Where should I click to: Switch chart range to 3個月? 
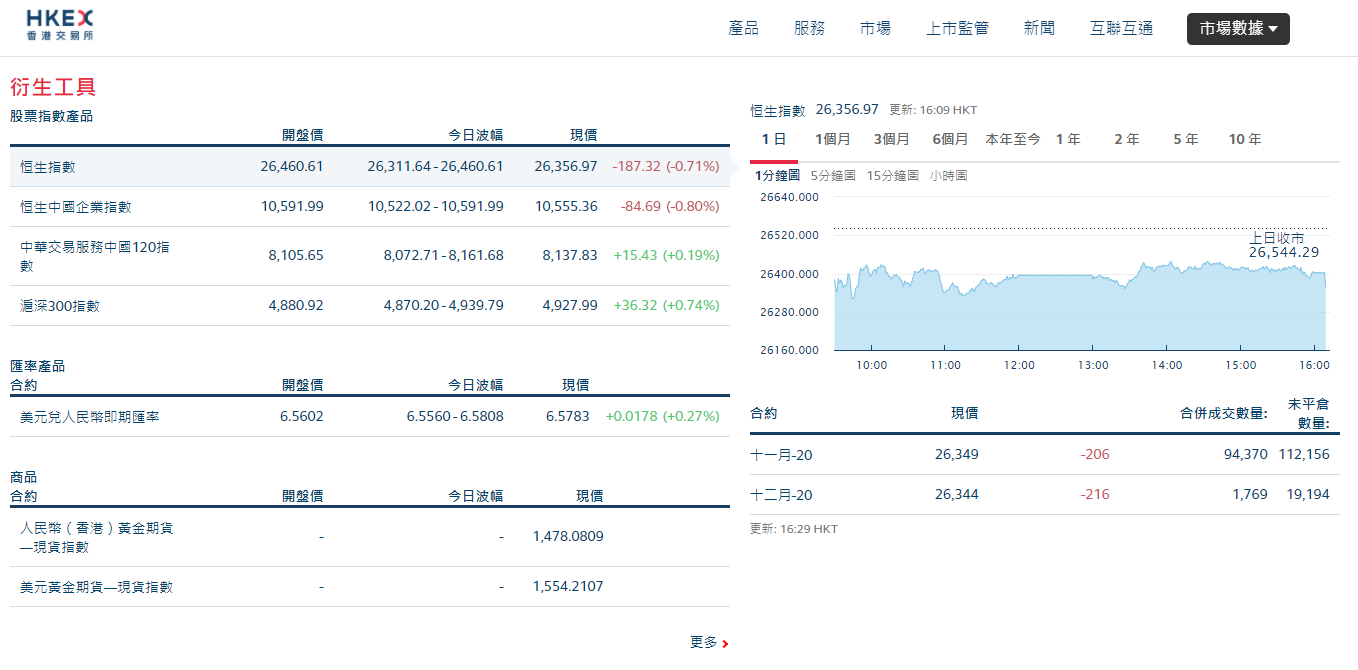point(891,139)
